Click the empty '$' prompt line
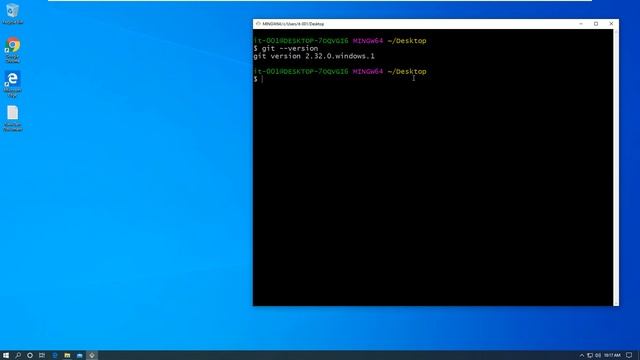Viewport: 640px width, 360px height. [258, 79]
